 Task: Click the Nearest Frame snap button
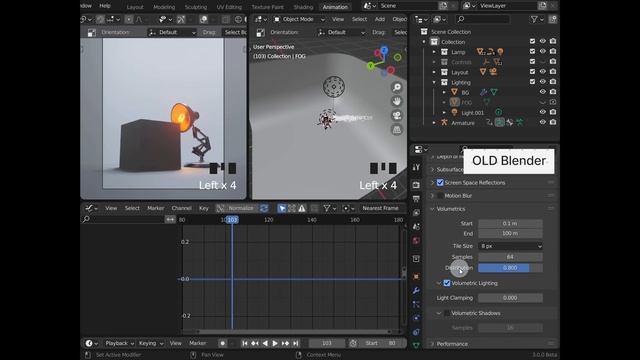(380, 208)
